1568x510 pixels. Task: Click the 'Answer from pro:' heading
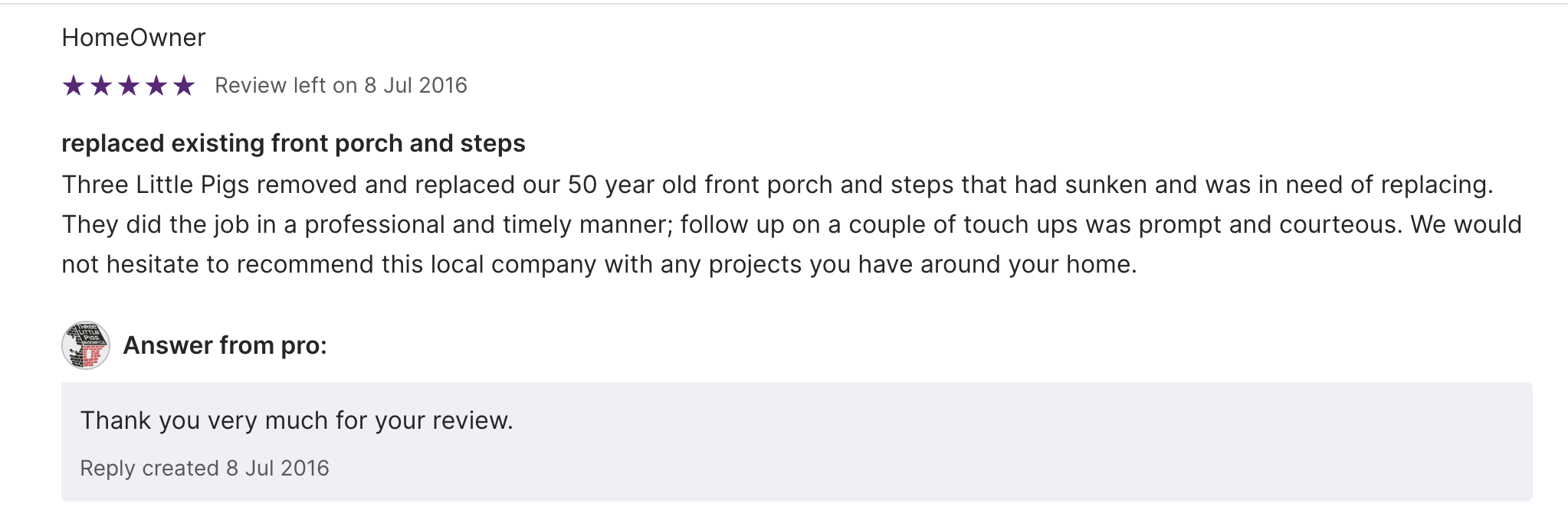[x=225, y=345]
